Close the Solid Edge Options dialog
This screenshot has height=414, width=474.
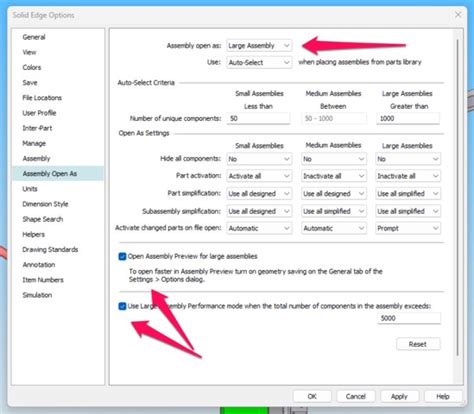tap(458, 15)
